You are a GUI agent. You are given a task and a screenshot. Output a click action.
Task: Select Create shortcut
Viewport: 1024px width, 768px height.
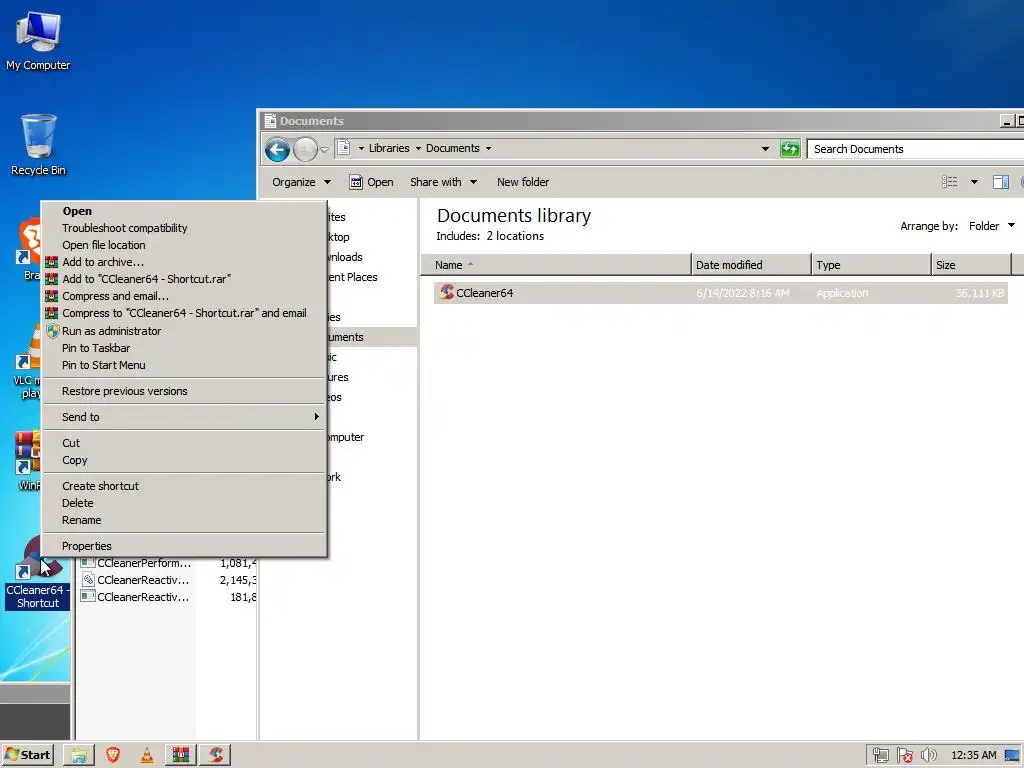pos(184,486)
